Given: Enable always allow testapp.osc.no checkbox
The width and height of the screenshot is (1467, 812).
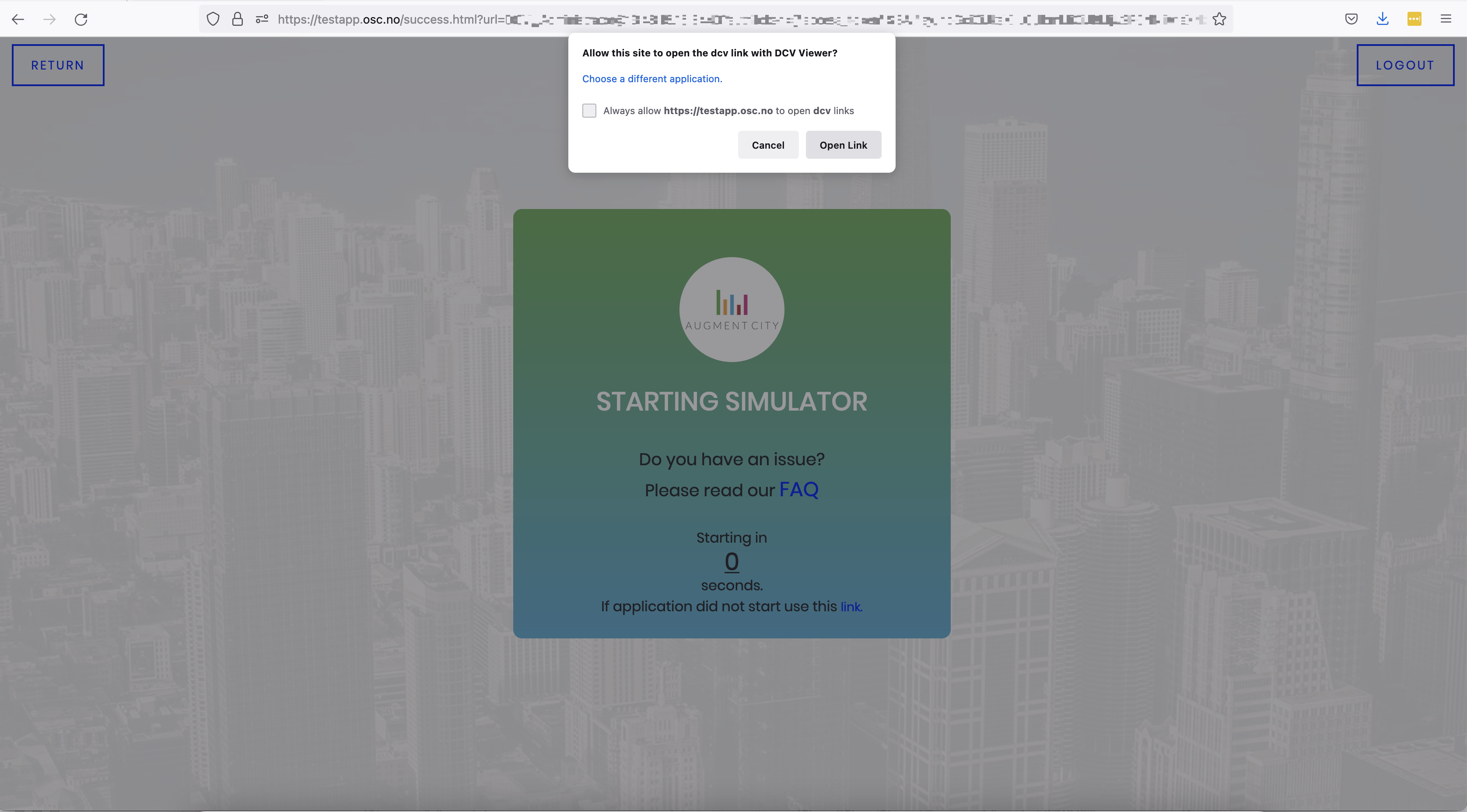Looking at the screenshot, I should click(x=589, y=110).
